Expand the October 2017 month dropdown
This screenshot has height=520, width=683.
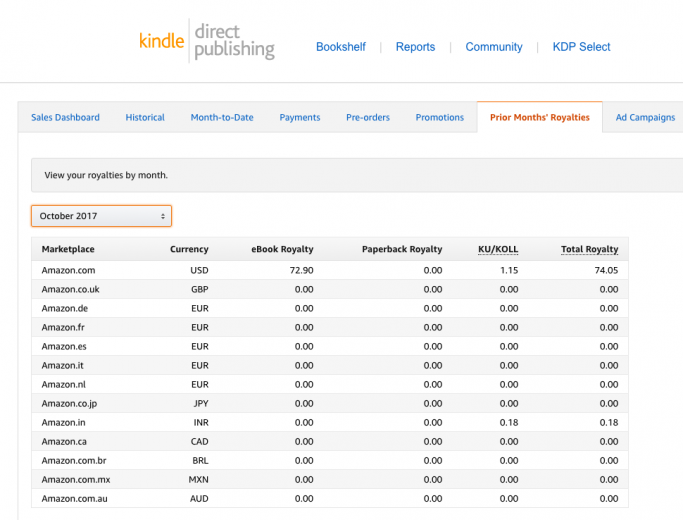click(x=101, y=216)
